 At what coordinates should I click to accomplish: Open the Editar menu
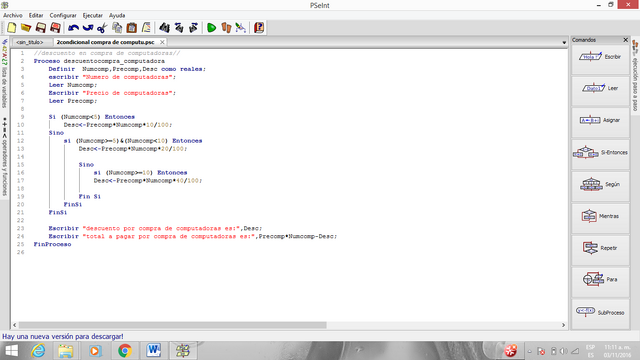(36, 16)
